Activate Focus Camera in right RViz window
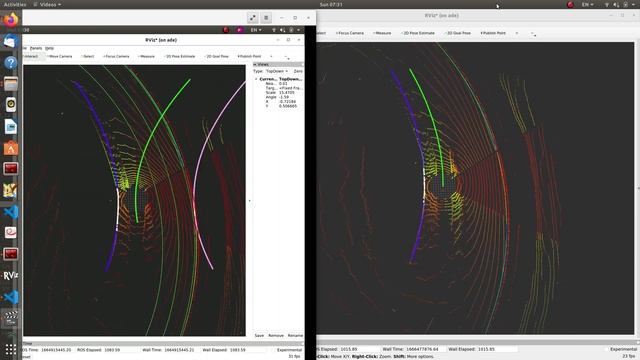This screenshot has height=360, width=640. point(350,33)
